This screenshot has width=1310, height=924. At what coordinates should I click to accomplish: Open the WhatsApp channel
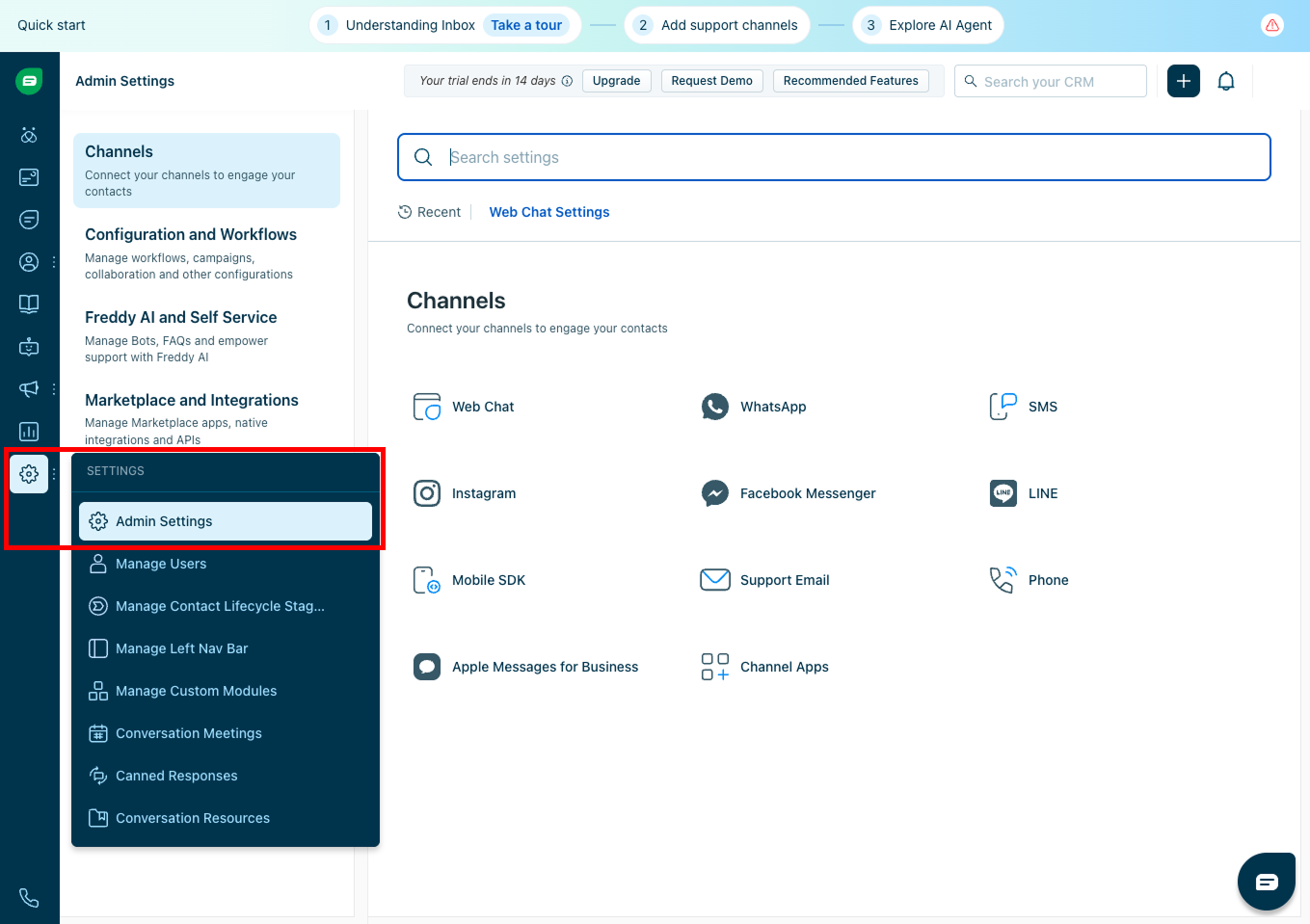coord(754,407)
